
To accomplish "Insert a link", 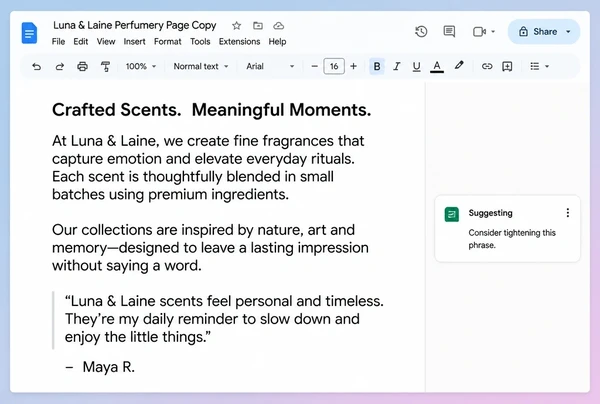I will pos(487,66).
